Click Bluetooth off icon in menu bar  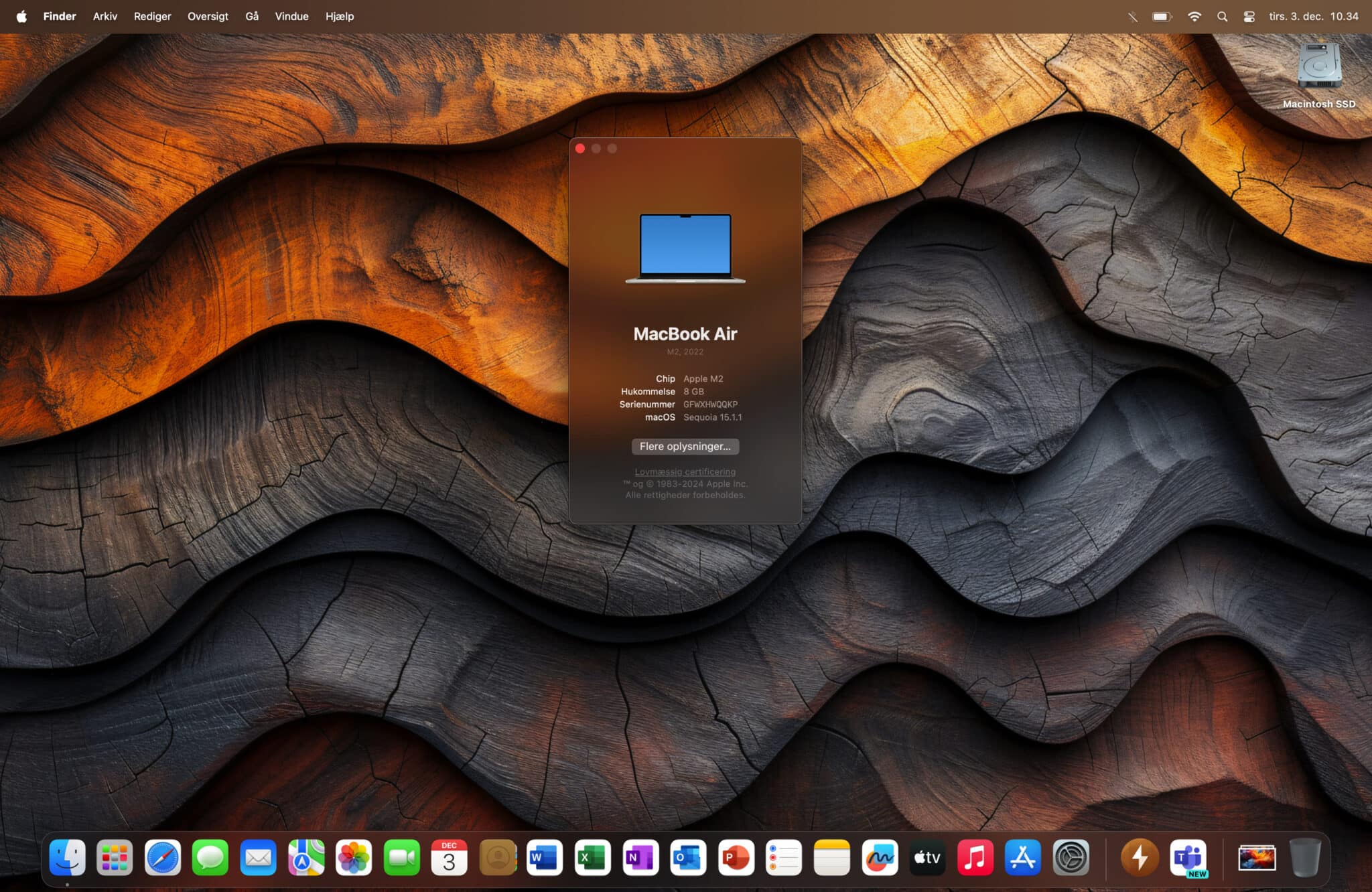1132,16
